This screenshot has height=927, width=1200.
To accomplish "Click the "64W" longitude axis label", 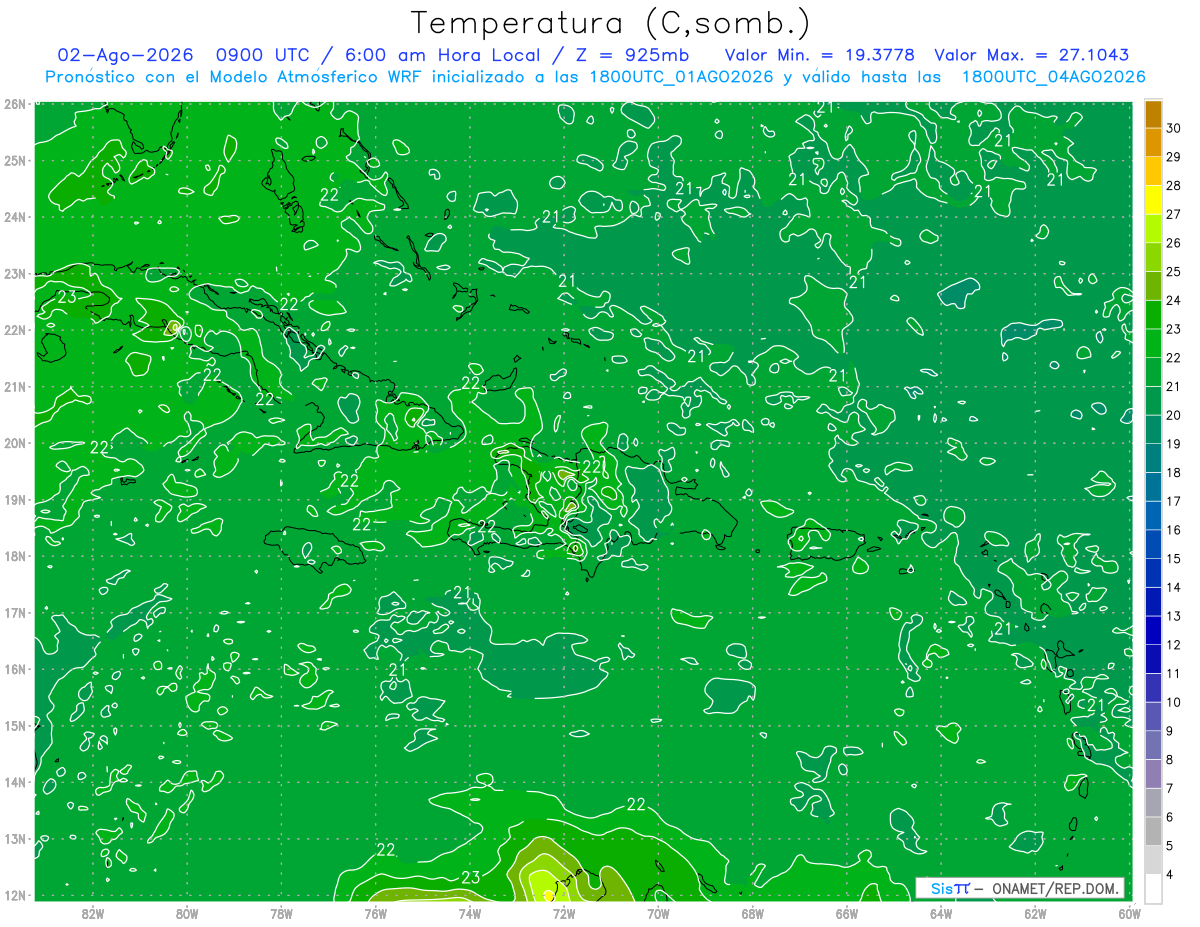I will click(x=940, y=913).
